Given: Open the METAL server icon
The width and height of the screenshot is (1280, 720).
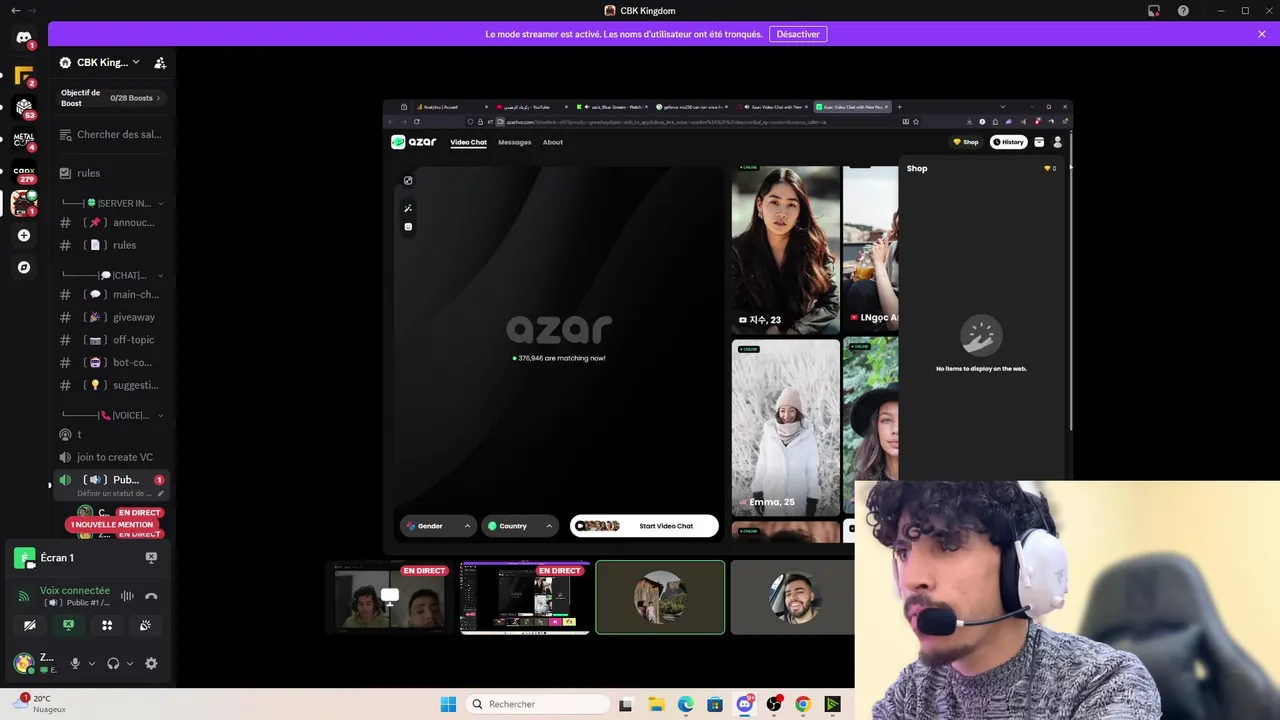Looking at the screenshot, I should click(x=24, y=139).
